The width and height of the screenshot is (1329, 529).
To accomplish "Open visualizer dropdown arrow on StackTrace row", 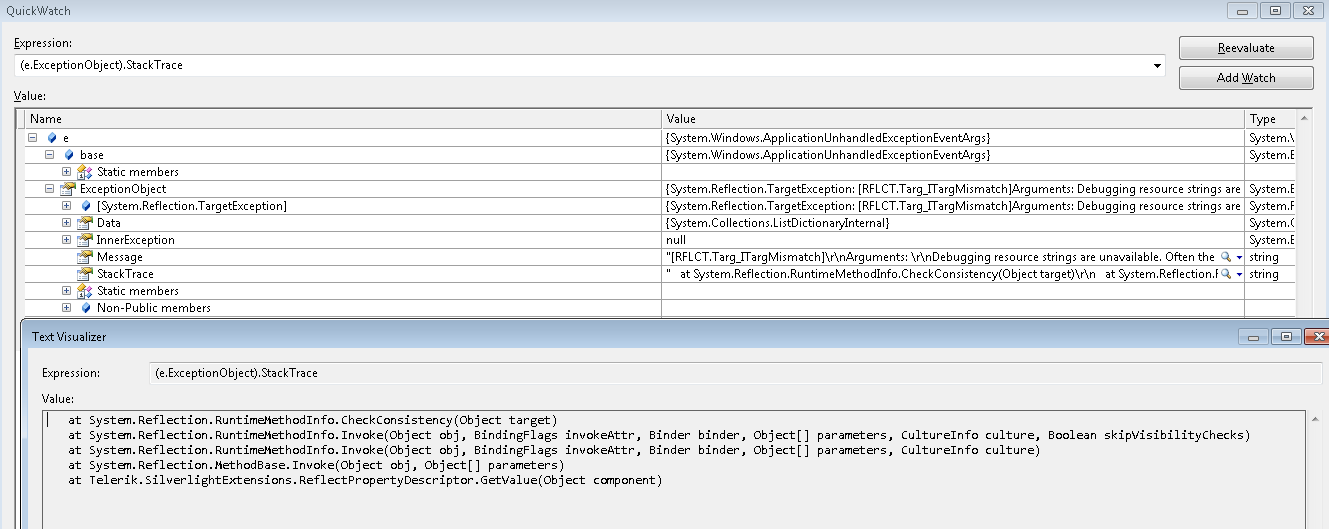I will click(1239, 274).
